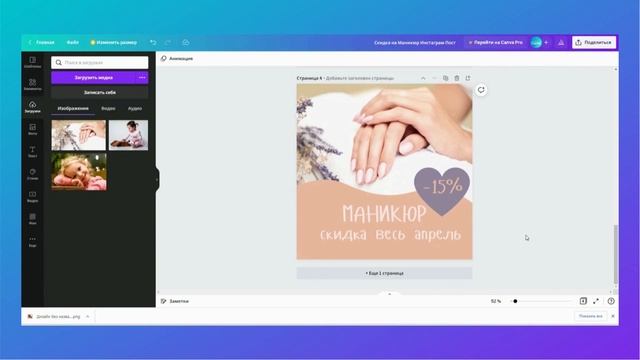
Task: Select the baby sitting upload thumbnail
Action: pos(129,135)
